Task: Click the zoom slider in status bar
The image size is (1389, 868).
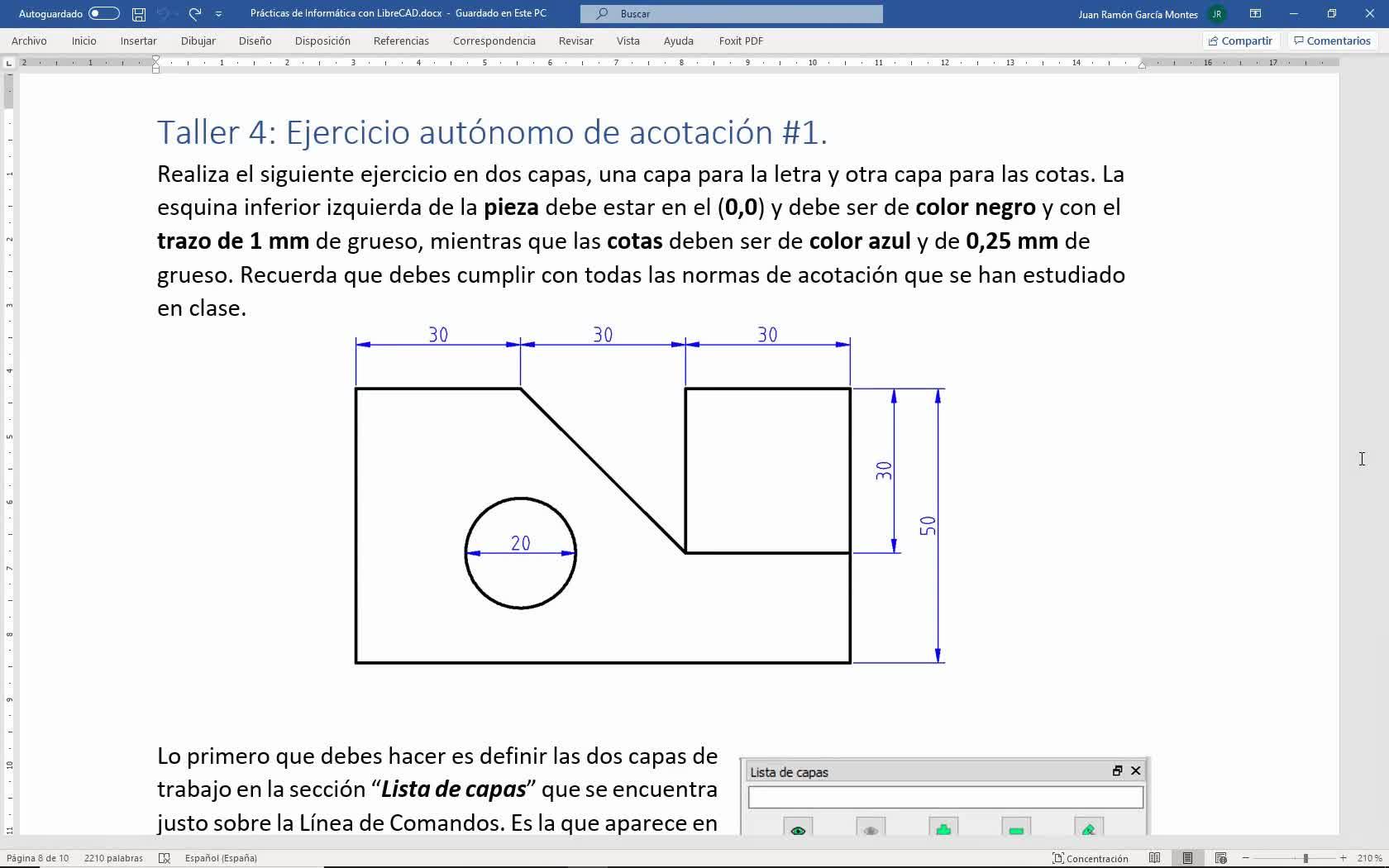Action: tap(1305, 858)
